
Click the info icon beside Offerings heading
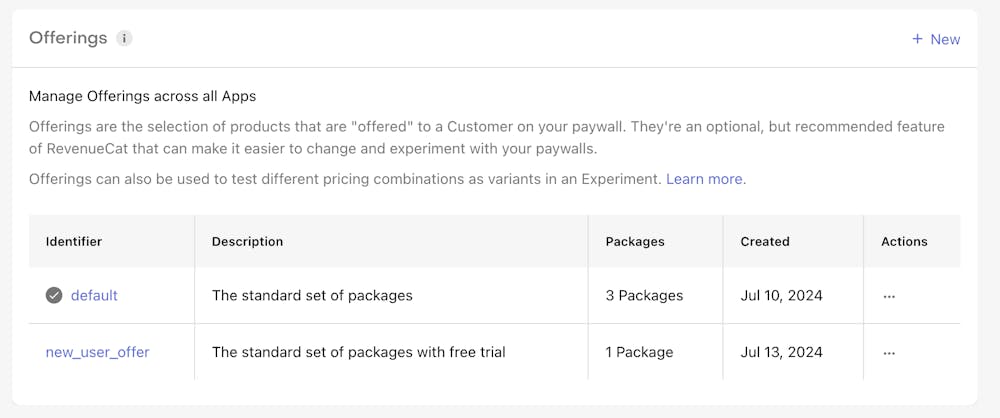click(124, 39)
